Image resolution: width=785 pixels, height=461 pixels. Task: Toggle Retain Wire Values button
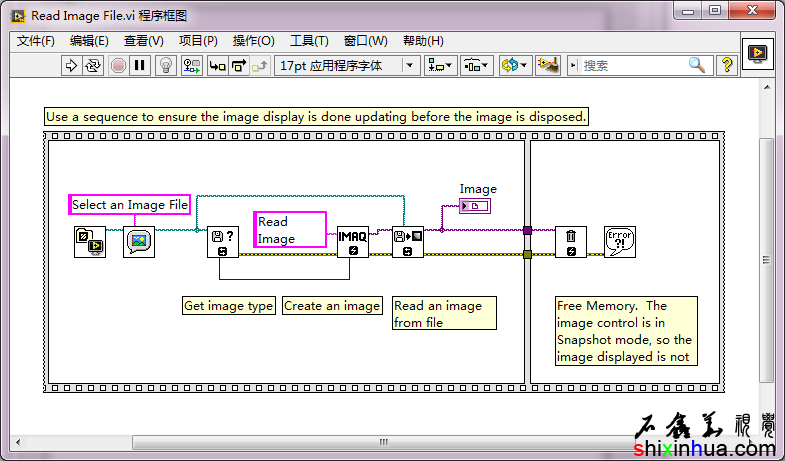[191, 65]
